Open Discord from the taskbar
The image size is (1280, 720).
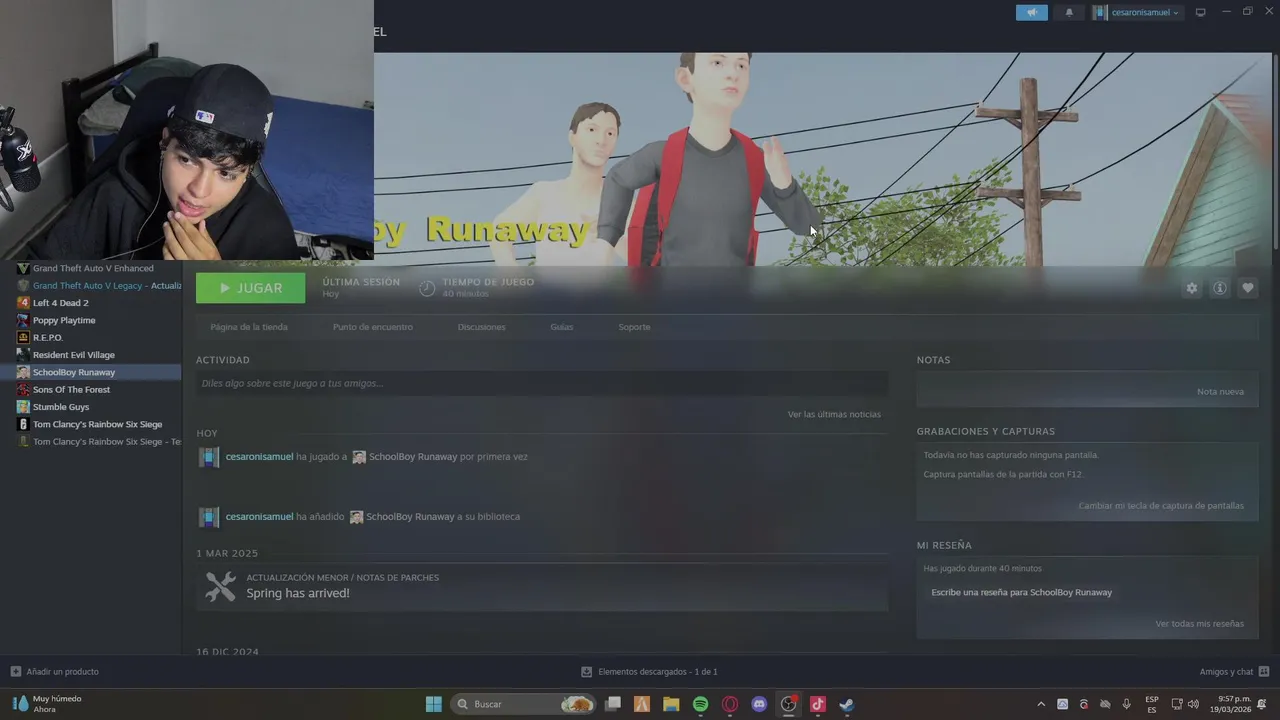(759, 704)
